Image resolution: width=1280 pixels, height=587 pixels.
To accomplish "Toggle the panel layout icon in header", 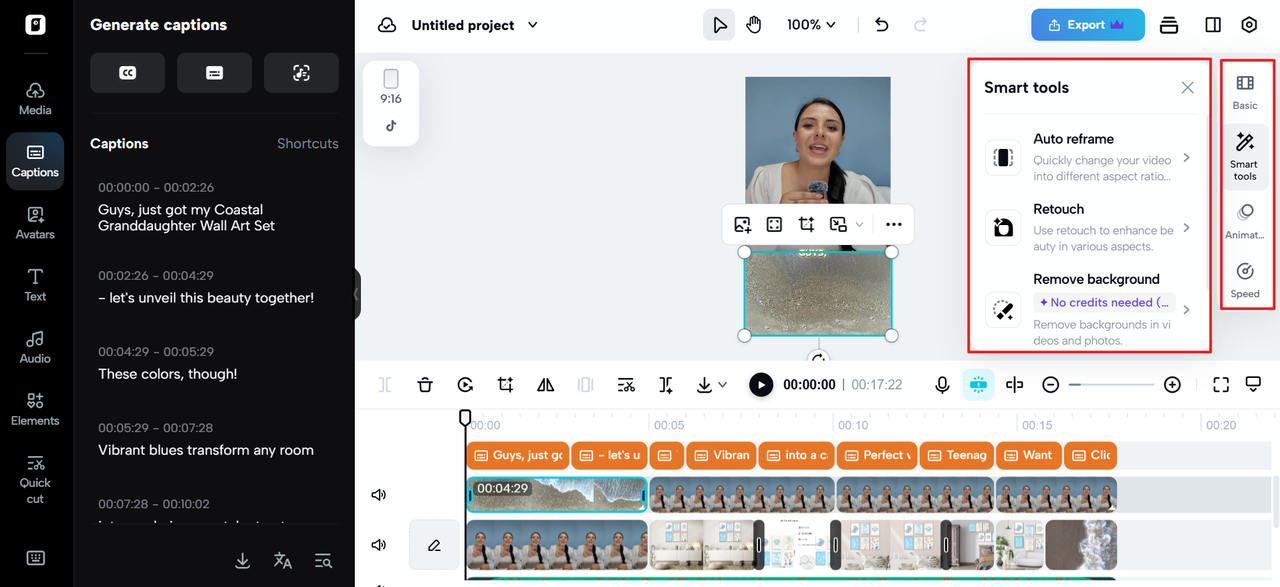I will tap(1213, 25).
